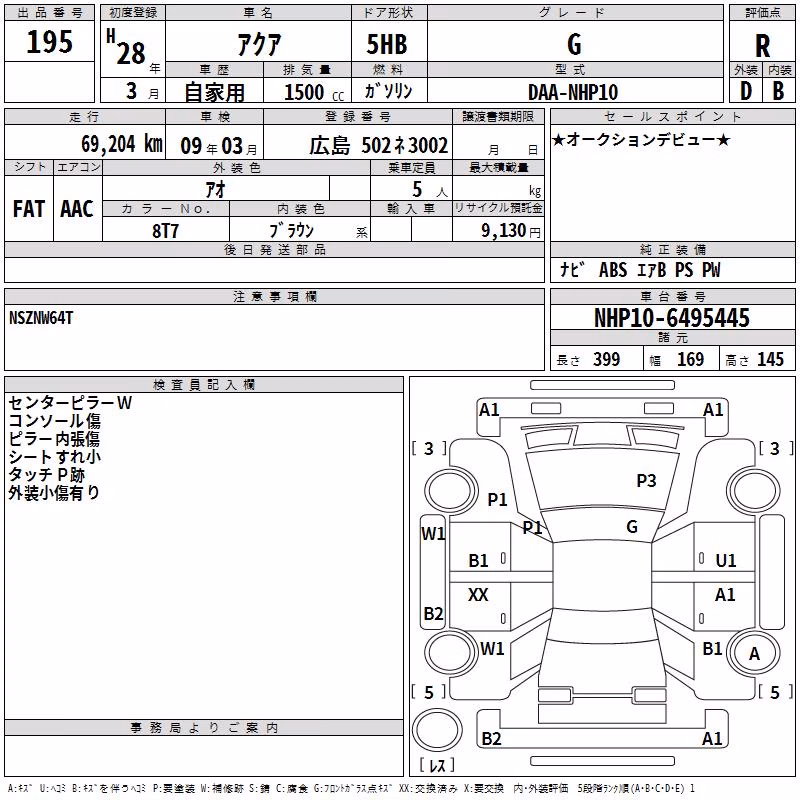Click interior color ブラウン
Image resolution: width=800 pixels, height=800 pixels.
point(292,231)
